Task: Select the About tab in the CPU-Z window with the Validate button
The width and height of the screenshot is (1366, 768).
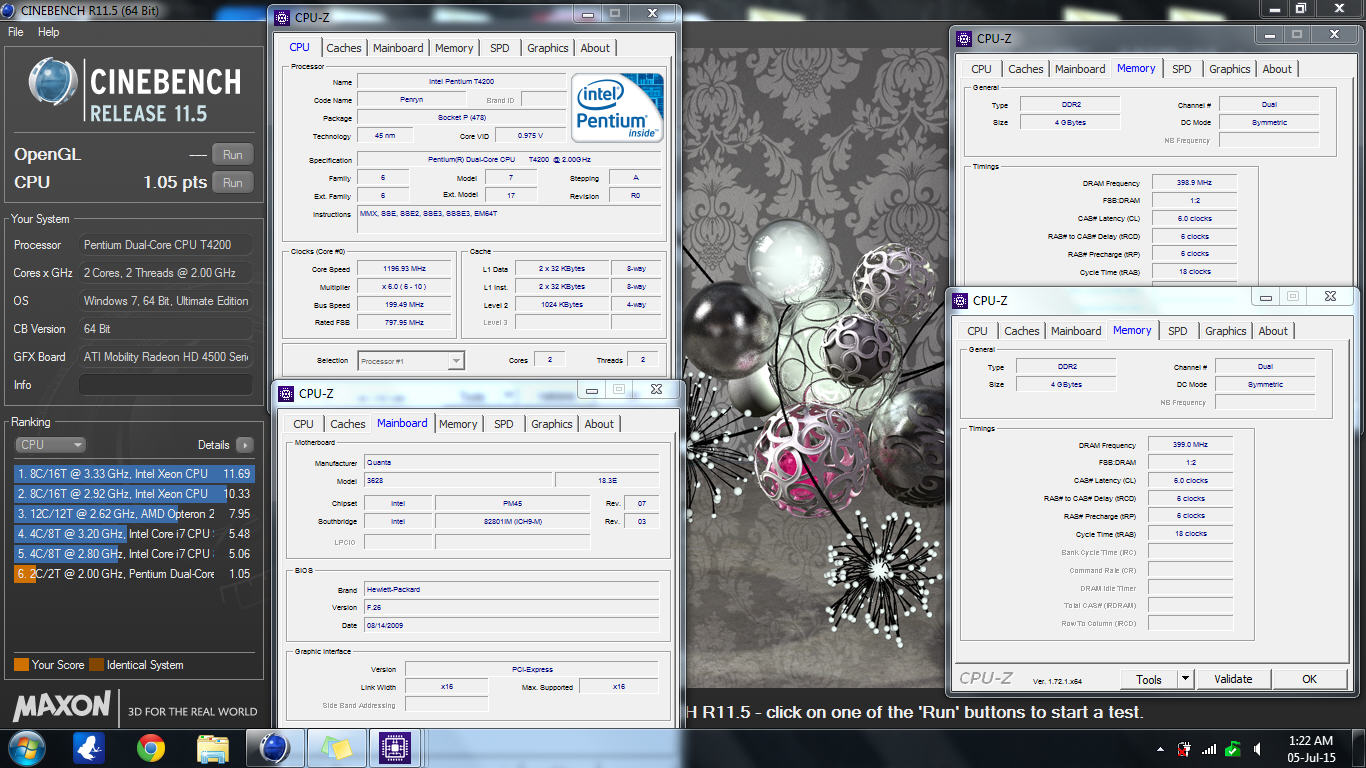Action: tap(1273, 331)
